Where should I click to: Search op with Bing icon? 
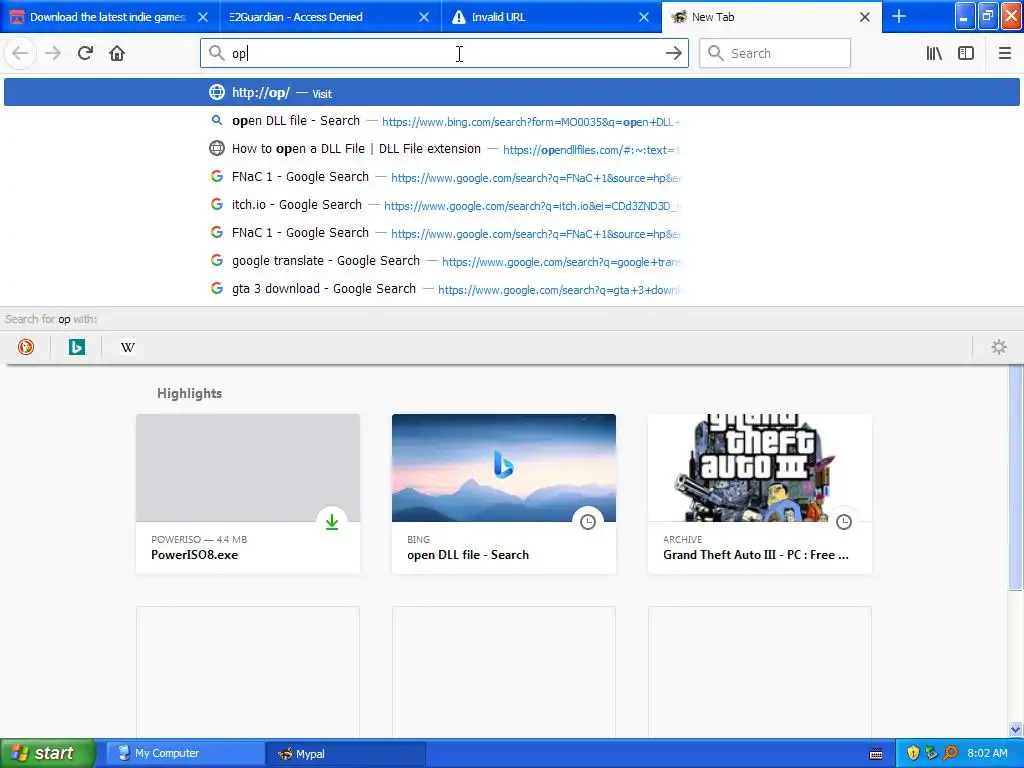[x=77, y=347]
